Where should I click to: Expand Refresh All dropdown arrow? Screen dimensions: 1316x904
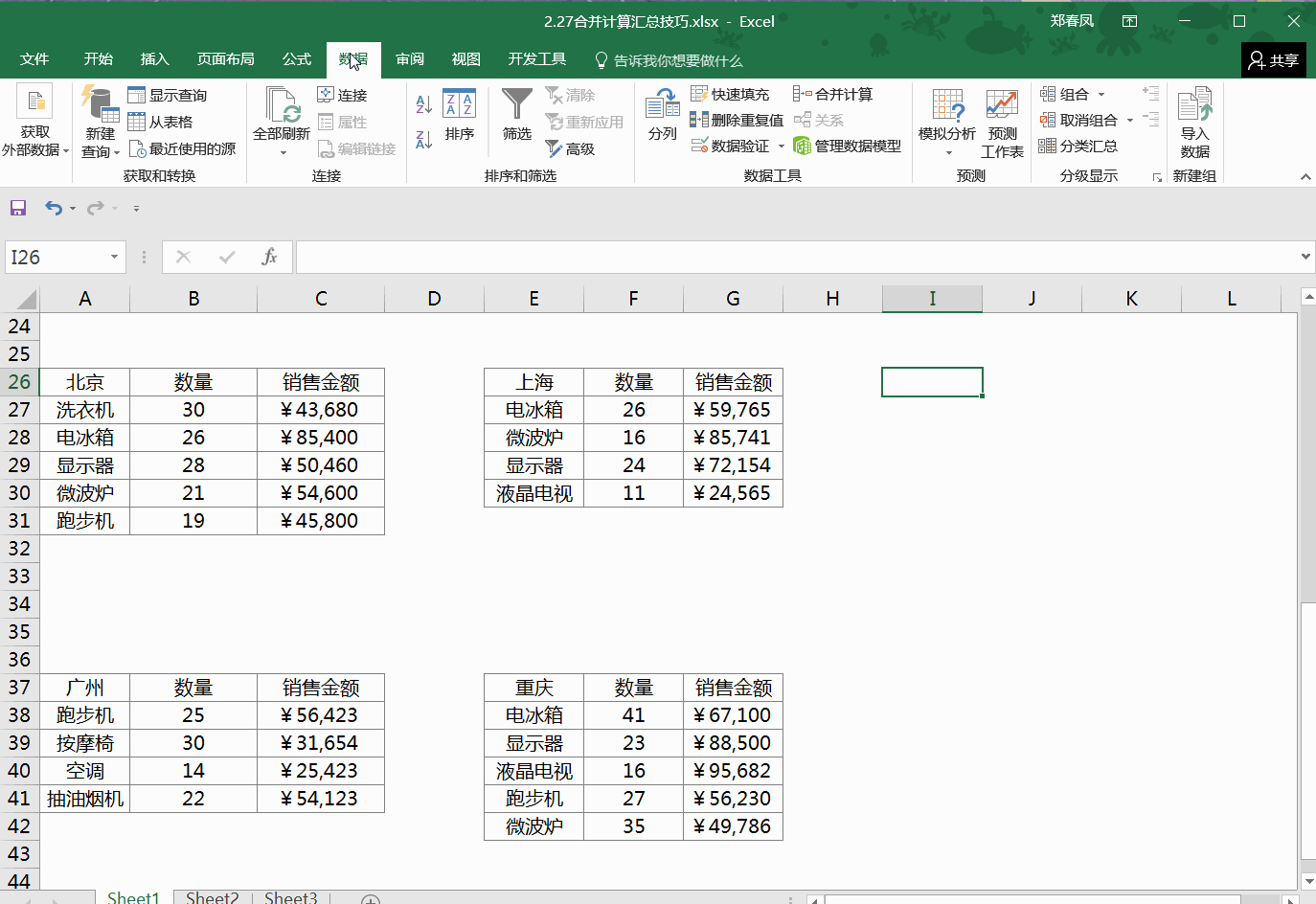tap(283, 153)
